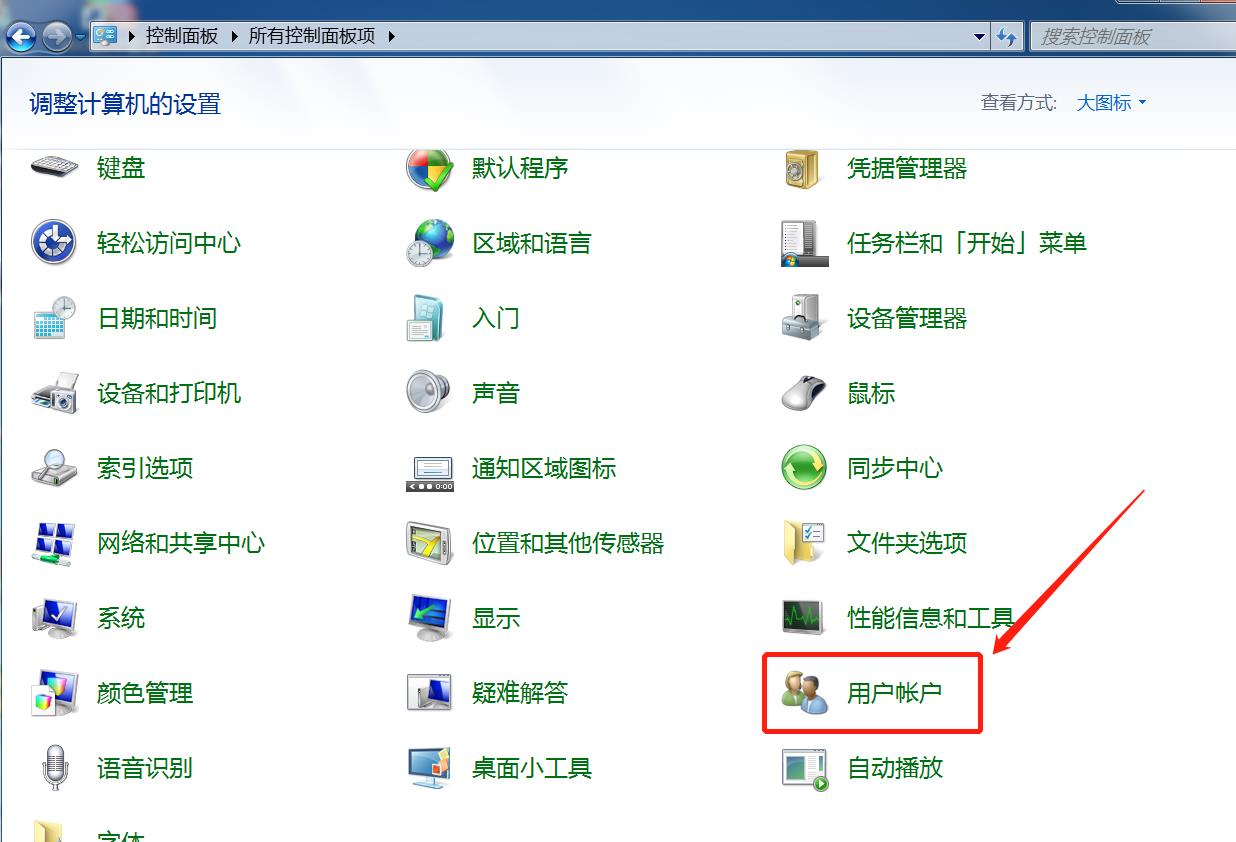Open the 同步中心 green sync icon
This screenshot has width=1236, height=842.
pyautogui.click(x=804, y=468)
